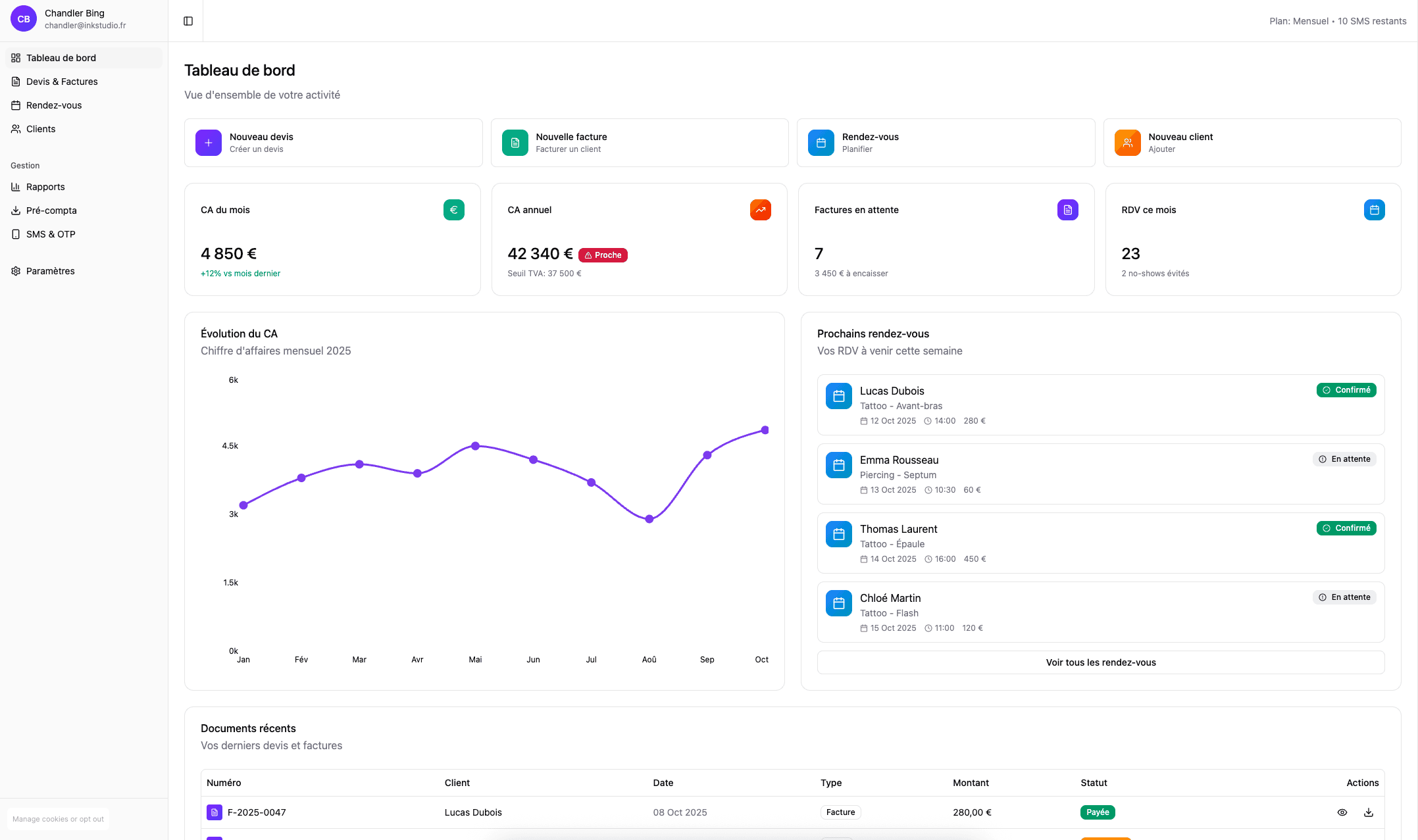Select Clients in the sidebar
The image size is (1418, 840).
(x=40, y=129)
